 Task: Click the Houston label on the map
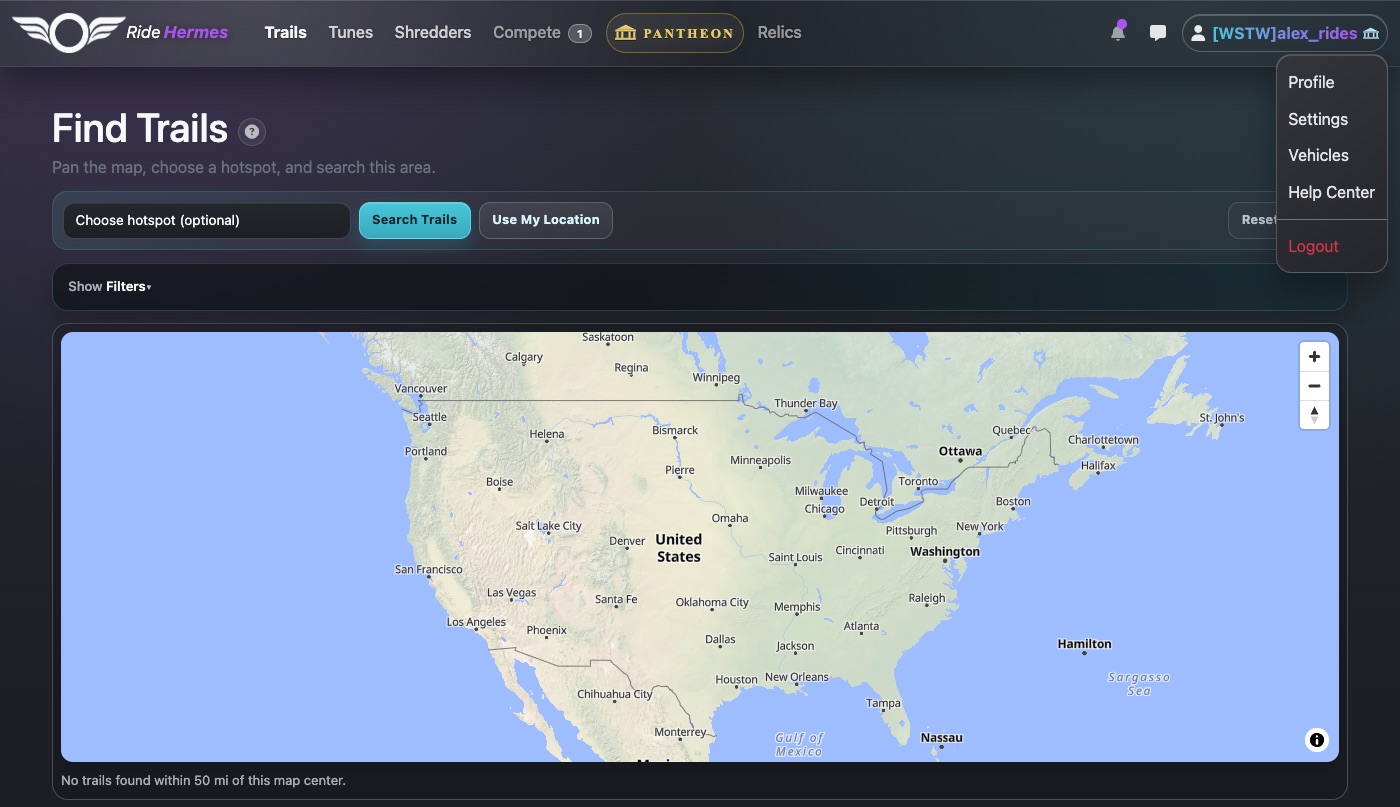736,679
